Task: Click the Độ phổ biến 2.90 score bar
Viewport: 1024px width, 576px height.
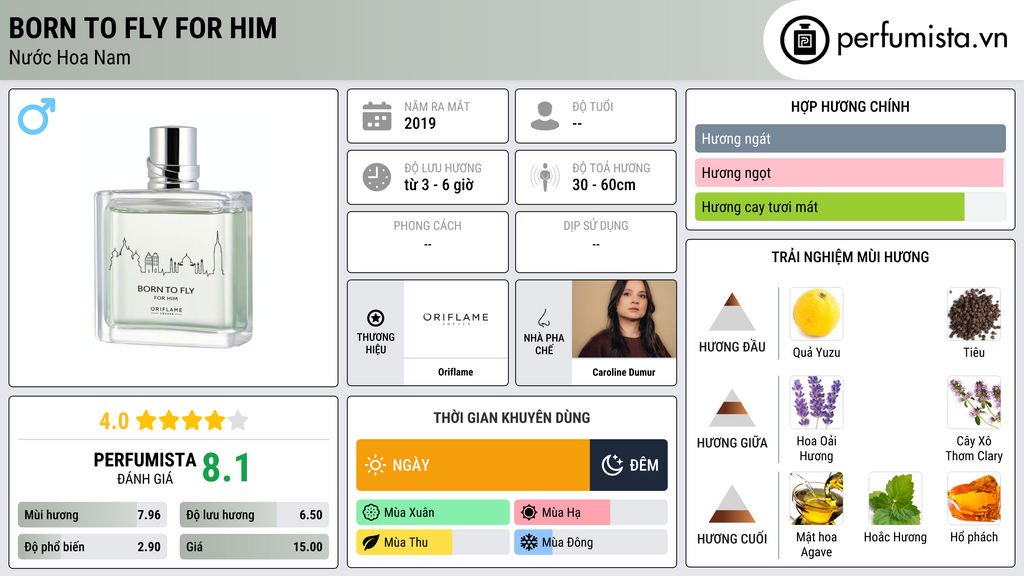Action: pos(93,547)
